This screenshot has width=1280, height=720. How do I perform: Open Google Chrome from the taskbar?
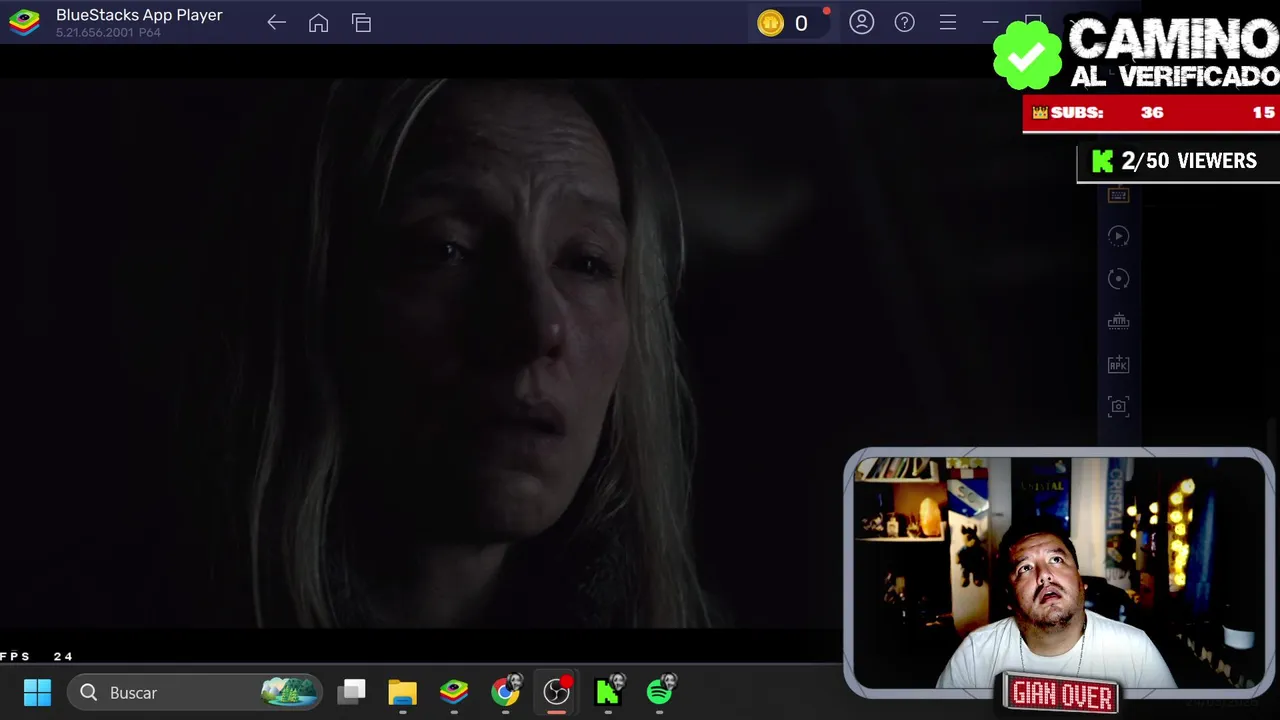(506, 691)
